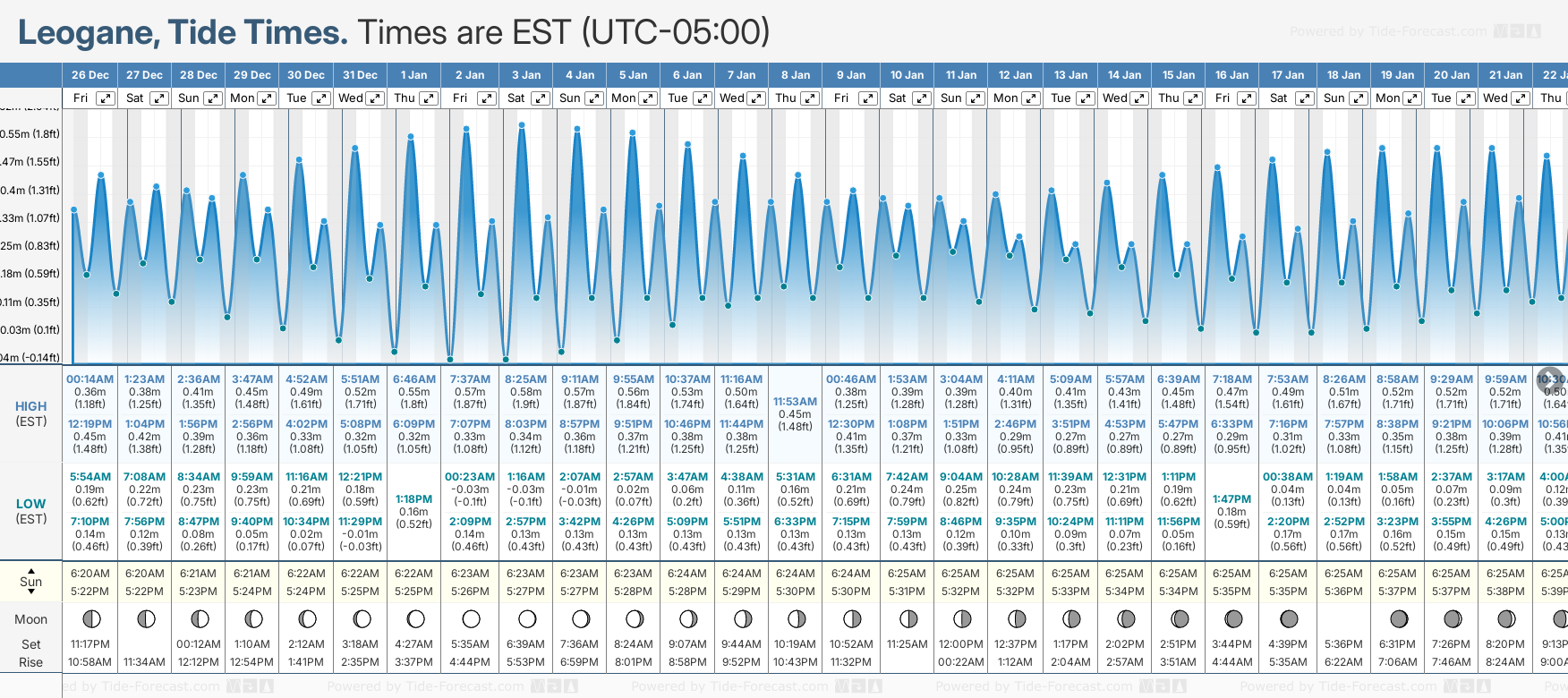Expand the Sunday 28 Dec day column
This screenshot has width=1568, height=698.
click(213, 98)
